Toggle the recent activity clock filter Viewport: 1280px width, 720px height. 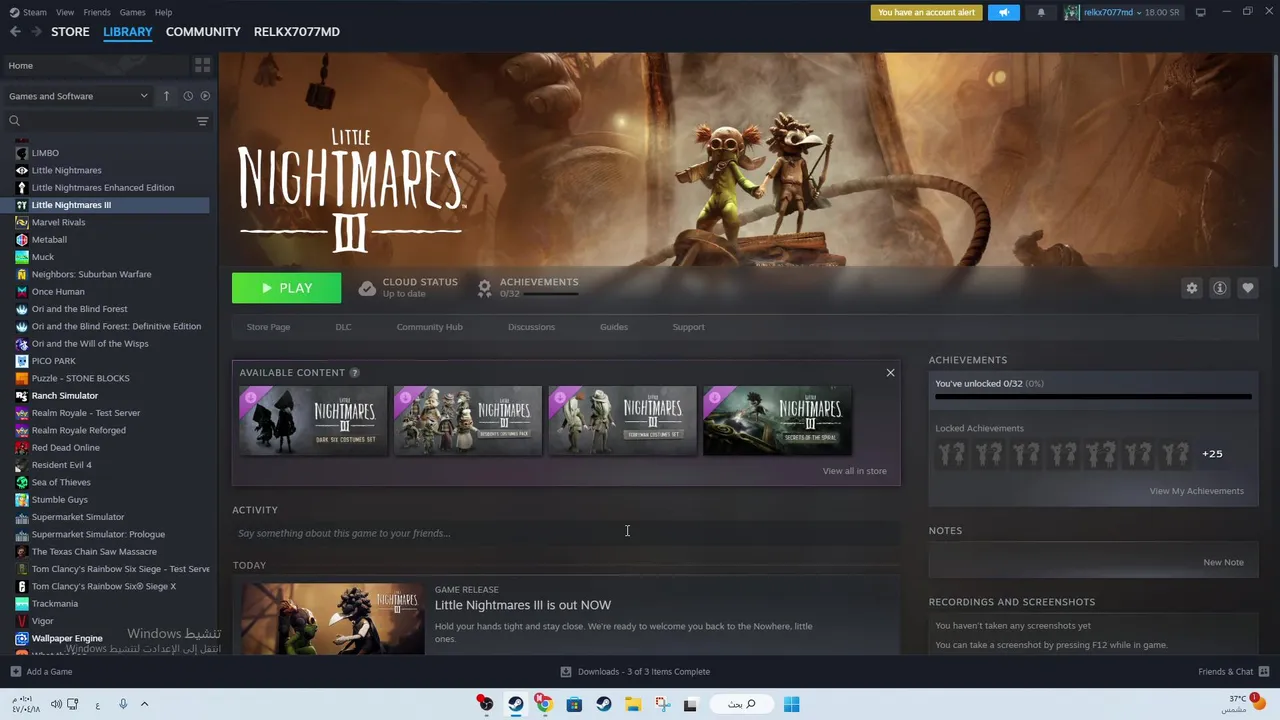tap(187, 96)
